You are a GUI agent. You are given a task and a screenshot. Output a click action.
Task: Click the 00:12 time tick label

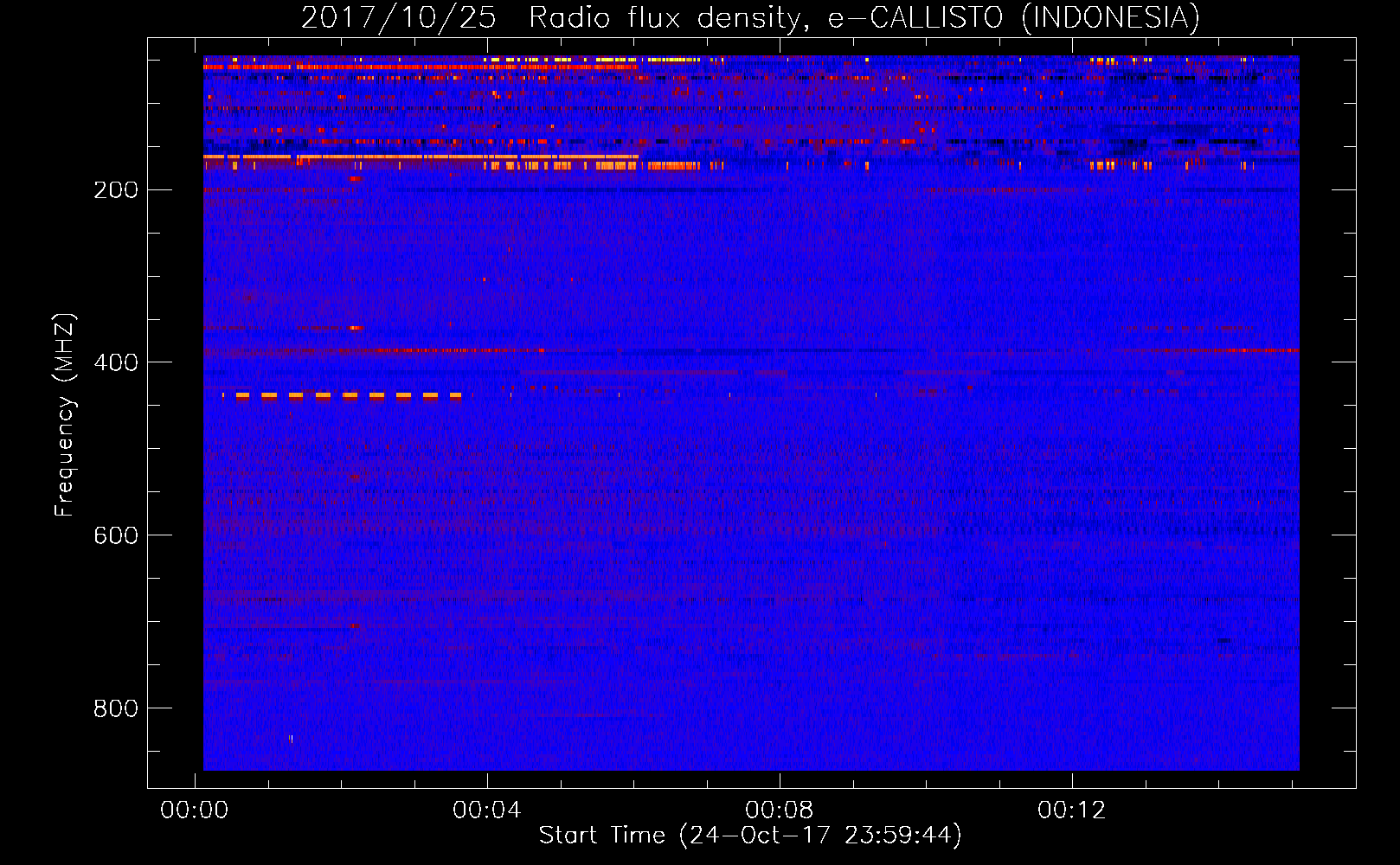pos(1072,811)
